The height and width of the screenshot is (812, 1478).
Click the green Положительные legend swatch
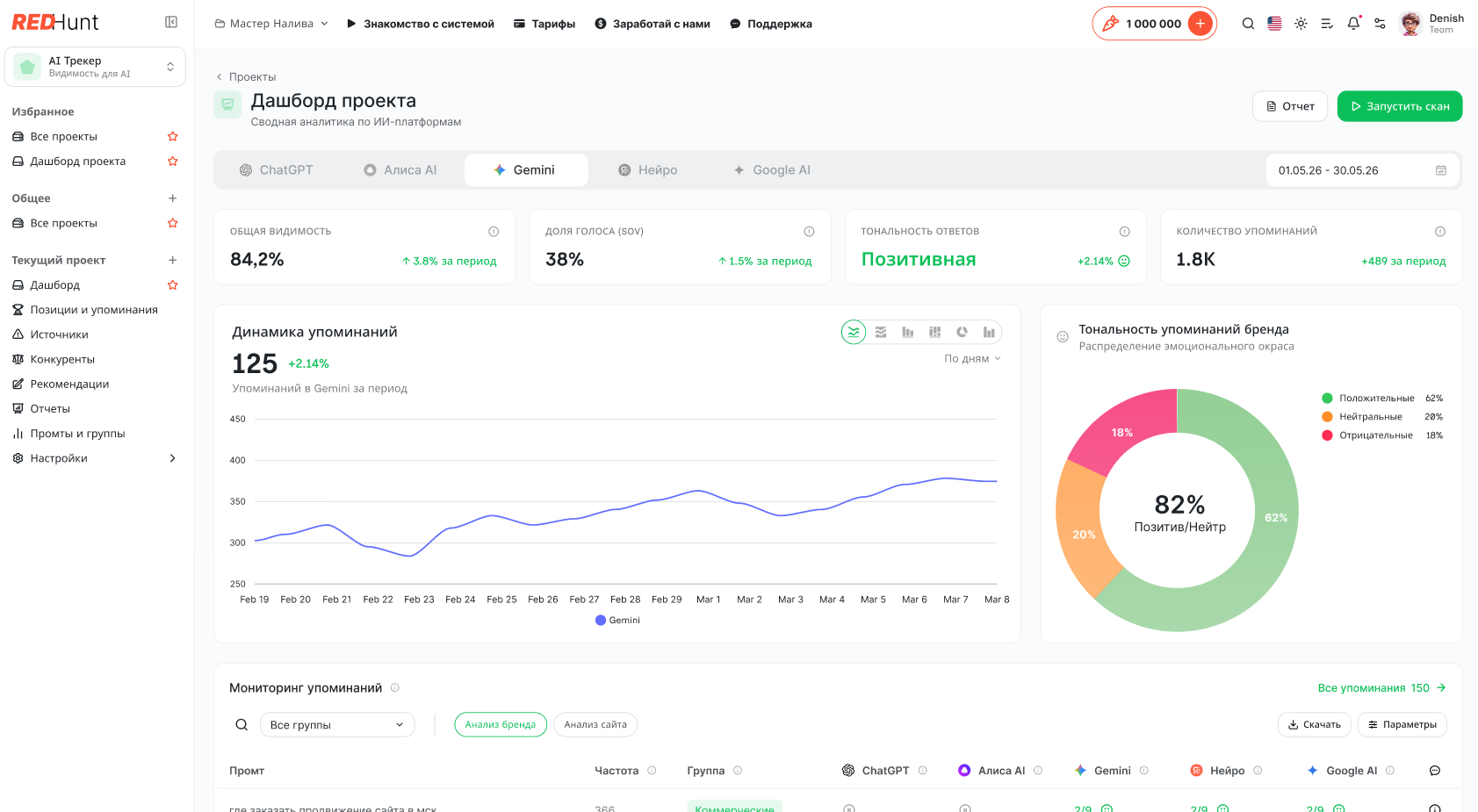pyautogui.click(x=1327, y=399)
